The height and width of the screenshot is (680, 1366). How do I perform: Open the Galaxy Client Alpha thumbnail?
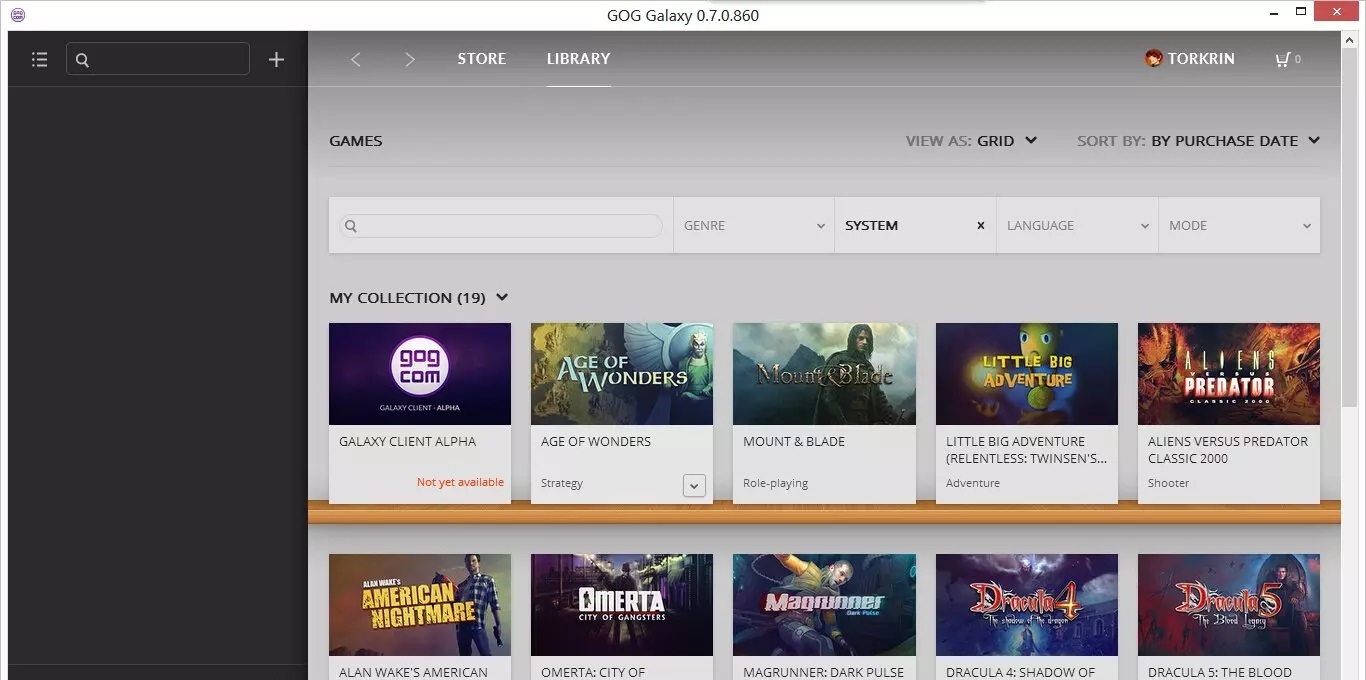click(420, 374)
